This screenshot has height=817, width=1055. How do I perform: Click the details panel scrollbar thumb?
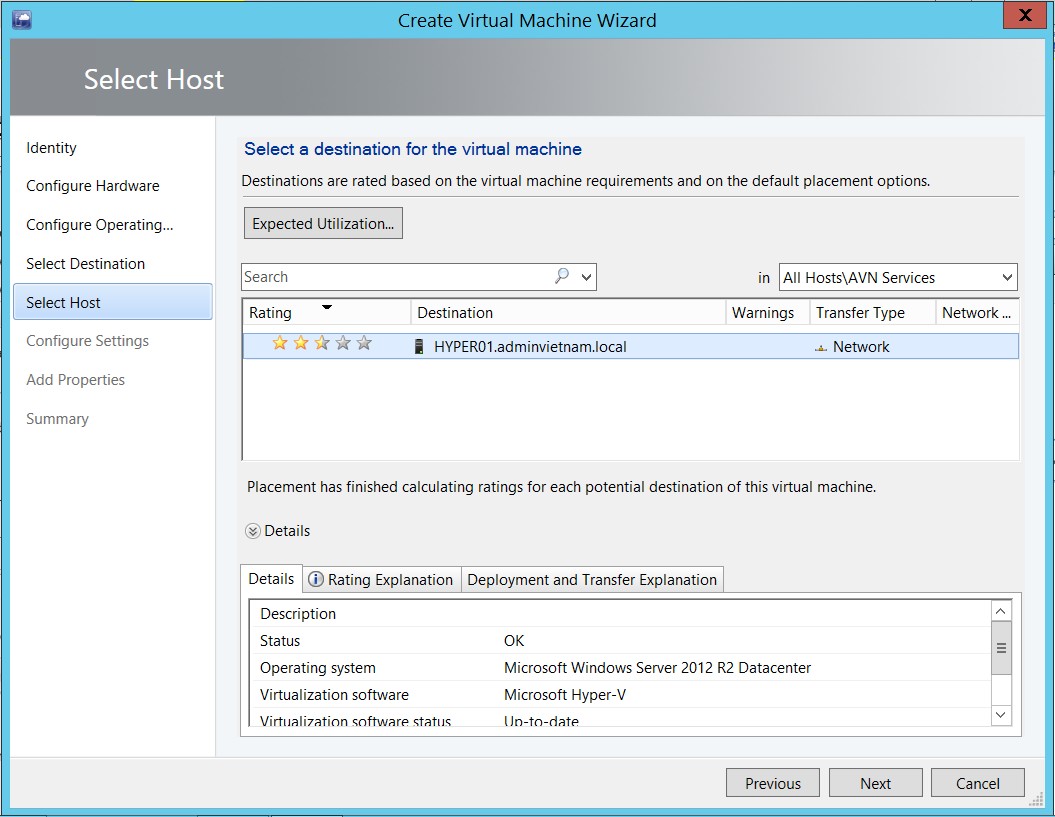click(1001, 648)
